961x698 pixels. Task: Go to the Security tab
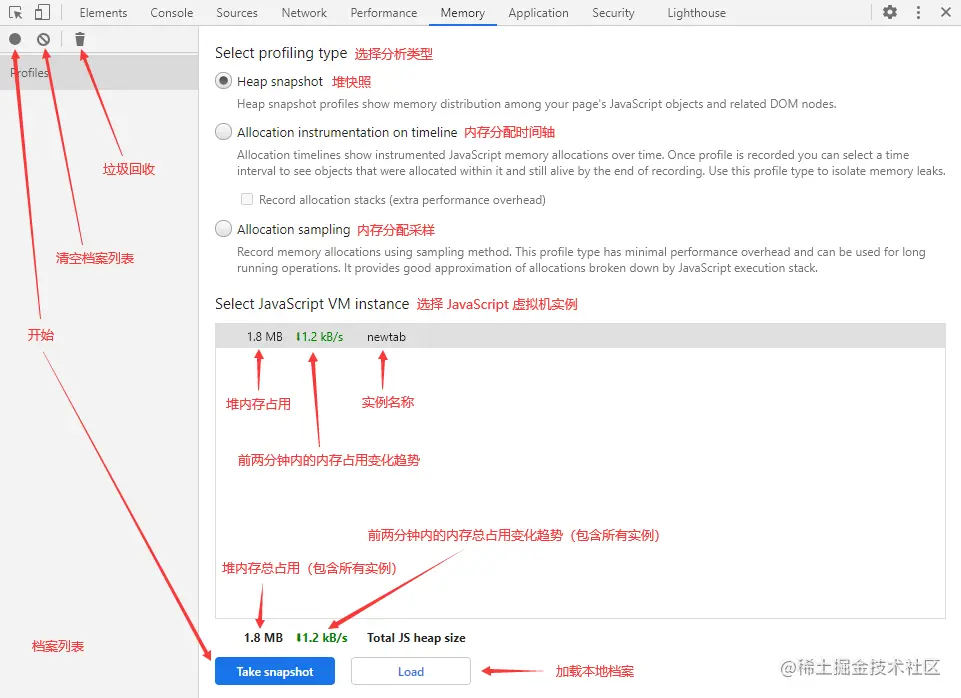click(613, 13)
